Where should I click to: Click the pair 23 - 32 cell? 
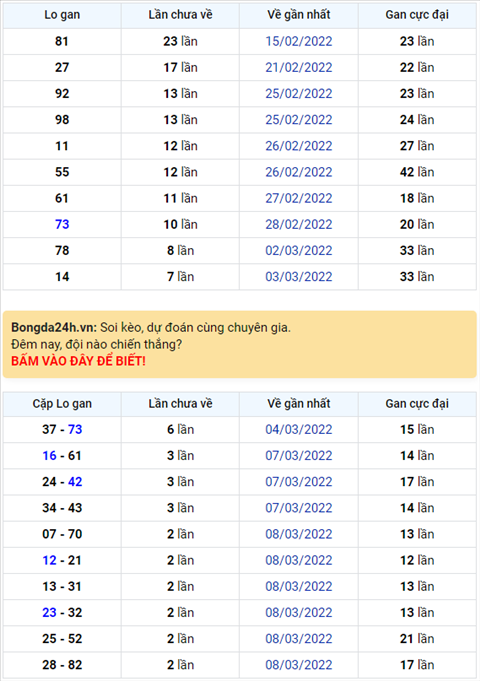pos(62,612)
